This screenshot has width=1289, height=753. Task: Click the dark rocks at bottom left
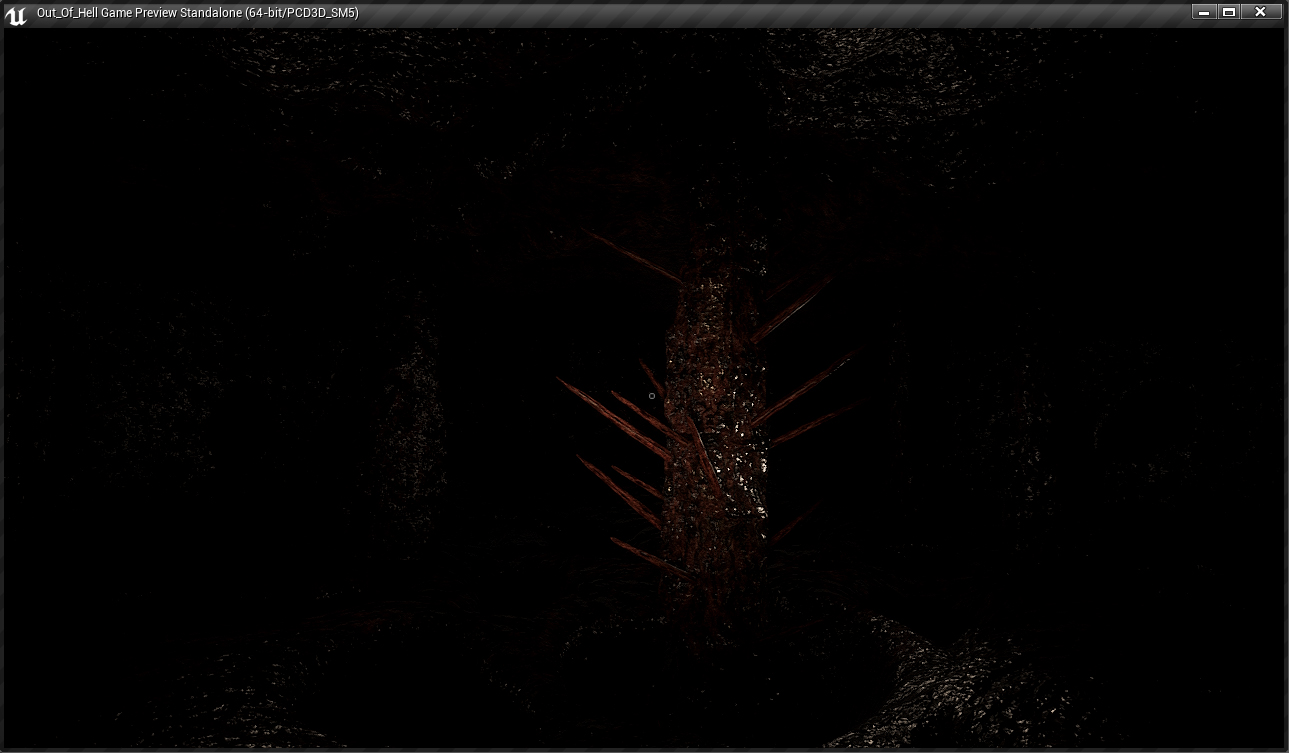pos(250,690)
